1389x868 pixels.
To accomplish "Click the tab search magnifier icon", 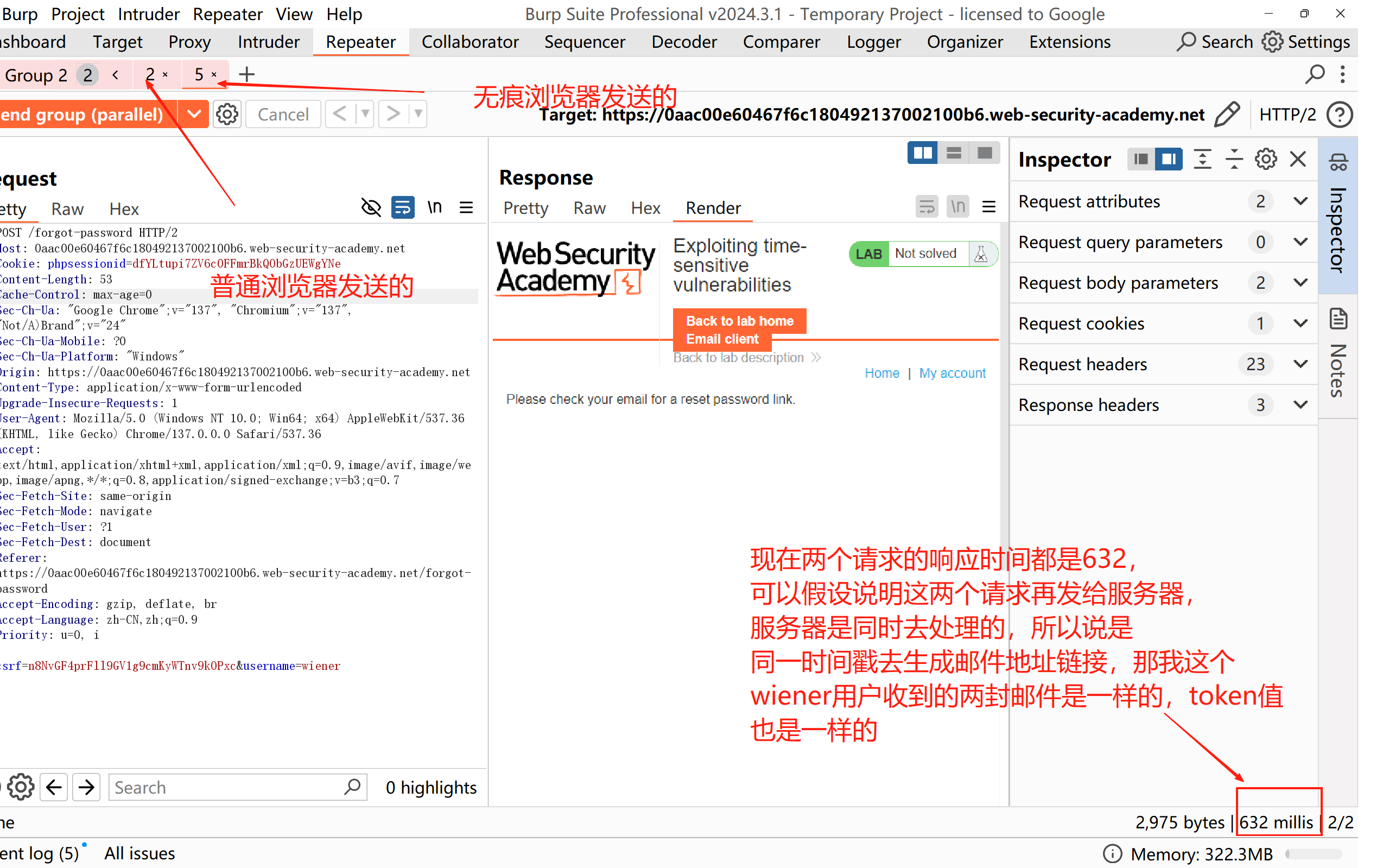I will coord(1315,74).
